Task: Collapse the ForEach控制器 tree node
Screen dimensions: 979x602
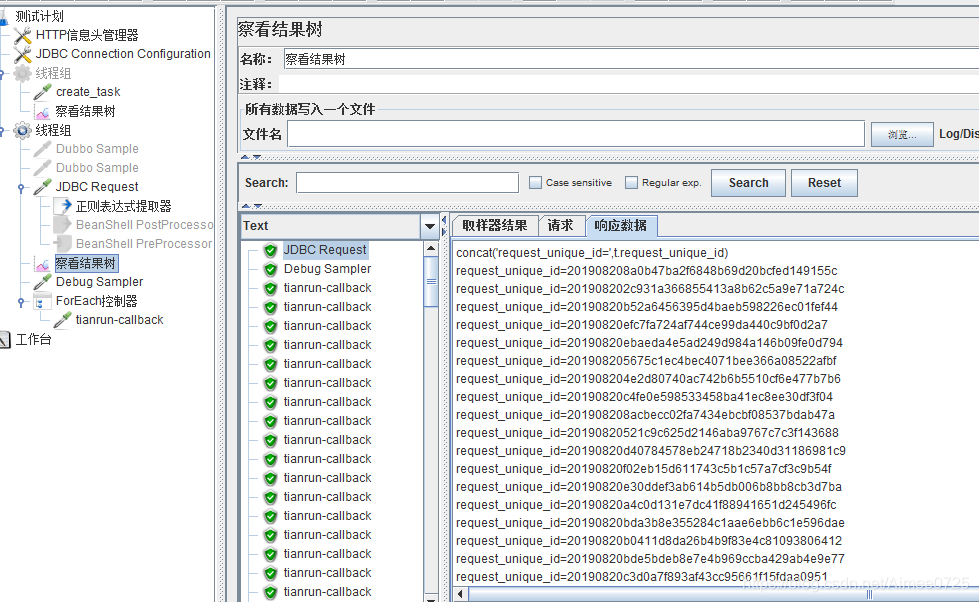Action: pos(21,302)
